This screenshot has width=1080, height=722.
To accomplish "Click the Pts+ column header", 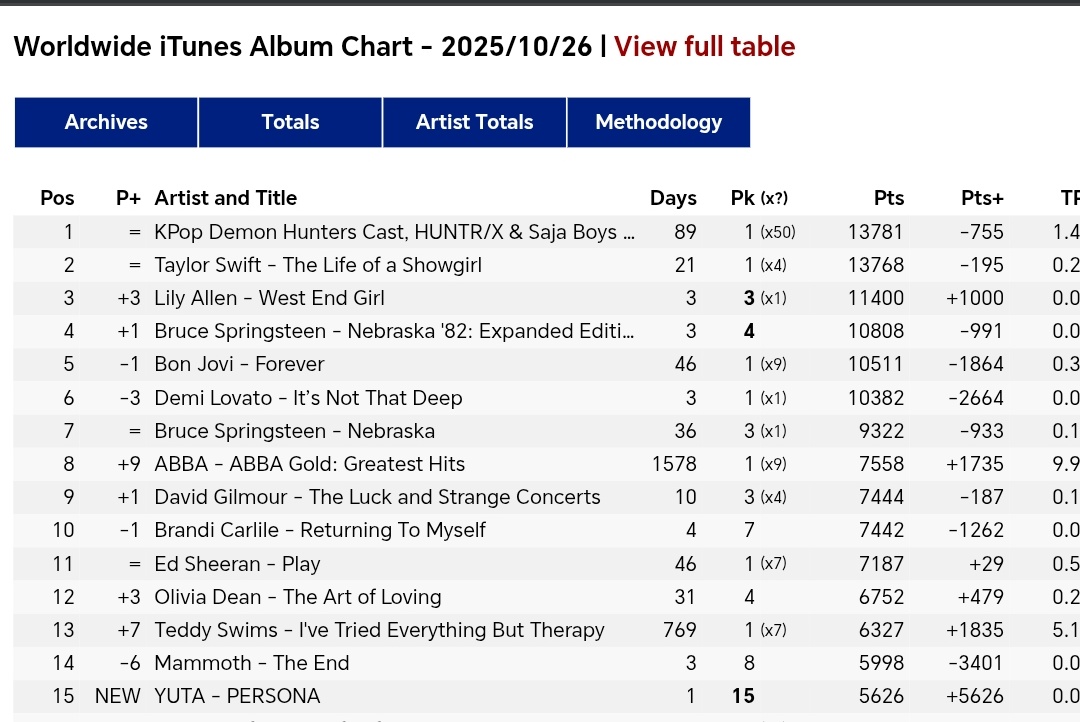I will (x=982, y=198).
